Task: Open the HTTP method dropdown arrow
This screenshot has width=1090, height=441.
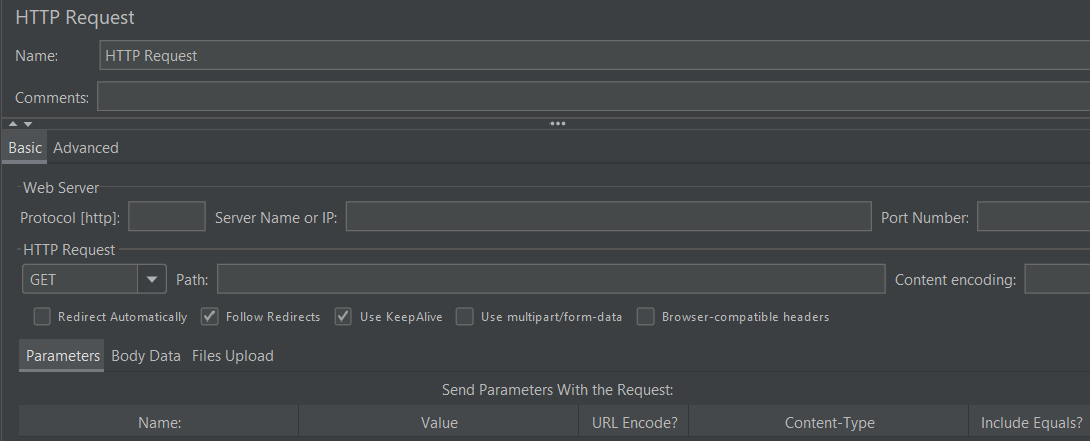Action: [x=152, y=280]
